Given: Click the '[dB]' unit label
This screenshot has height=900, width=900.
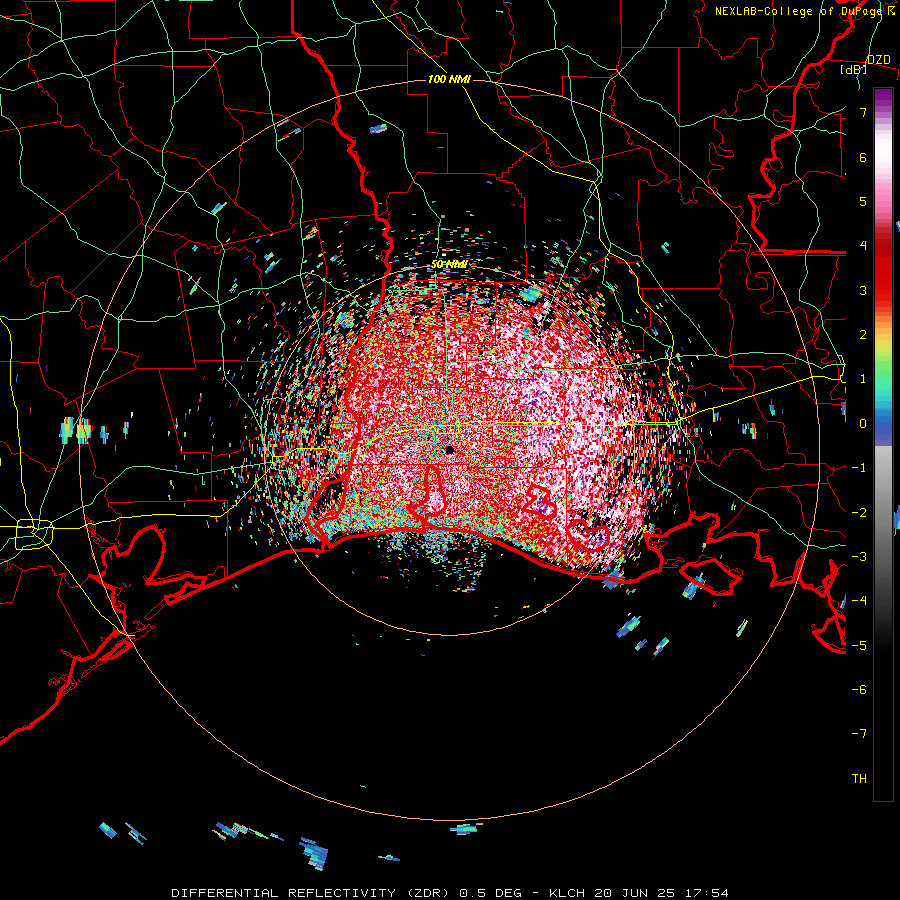Looking at the screenshot, I should [x=853, y=69].
